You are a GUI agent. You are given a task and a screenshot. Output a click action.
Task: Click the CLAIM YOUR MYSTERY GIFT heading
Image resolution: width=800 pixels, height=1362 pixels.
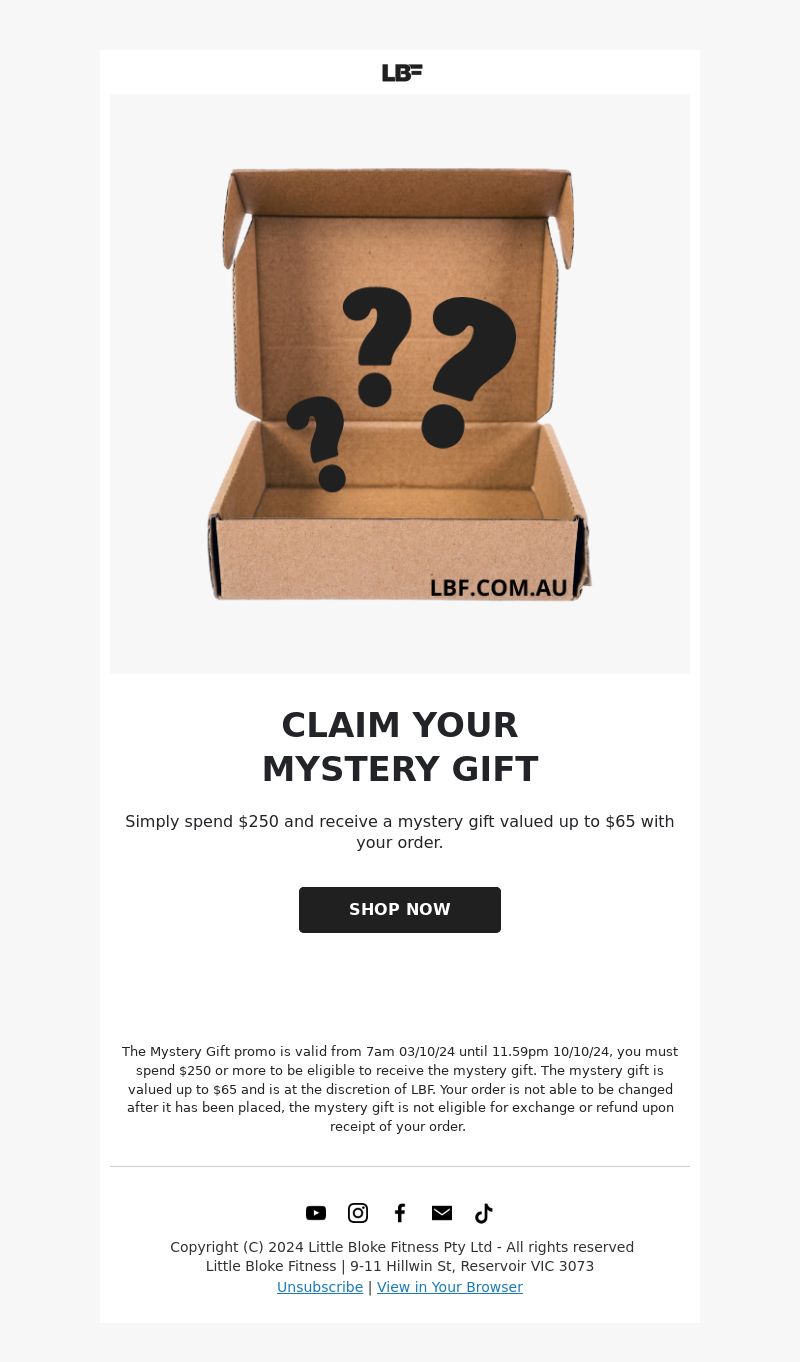[x=400, y=747]
